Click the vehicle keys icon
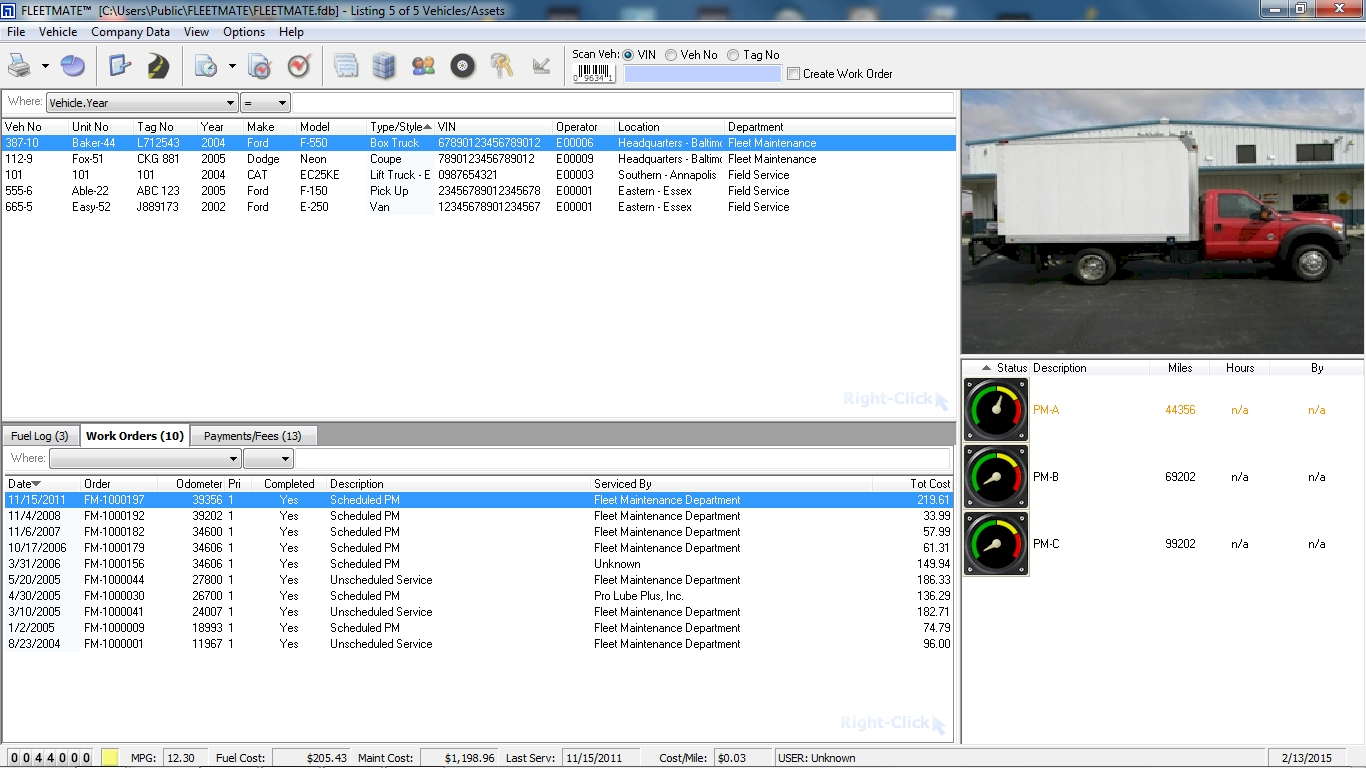 [500, 66]
